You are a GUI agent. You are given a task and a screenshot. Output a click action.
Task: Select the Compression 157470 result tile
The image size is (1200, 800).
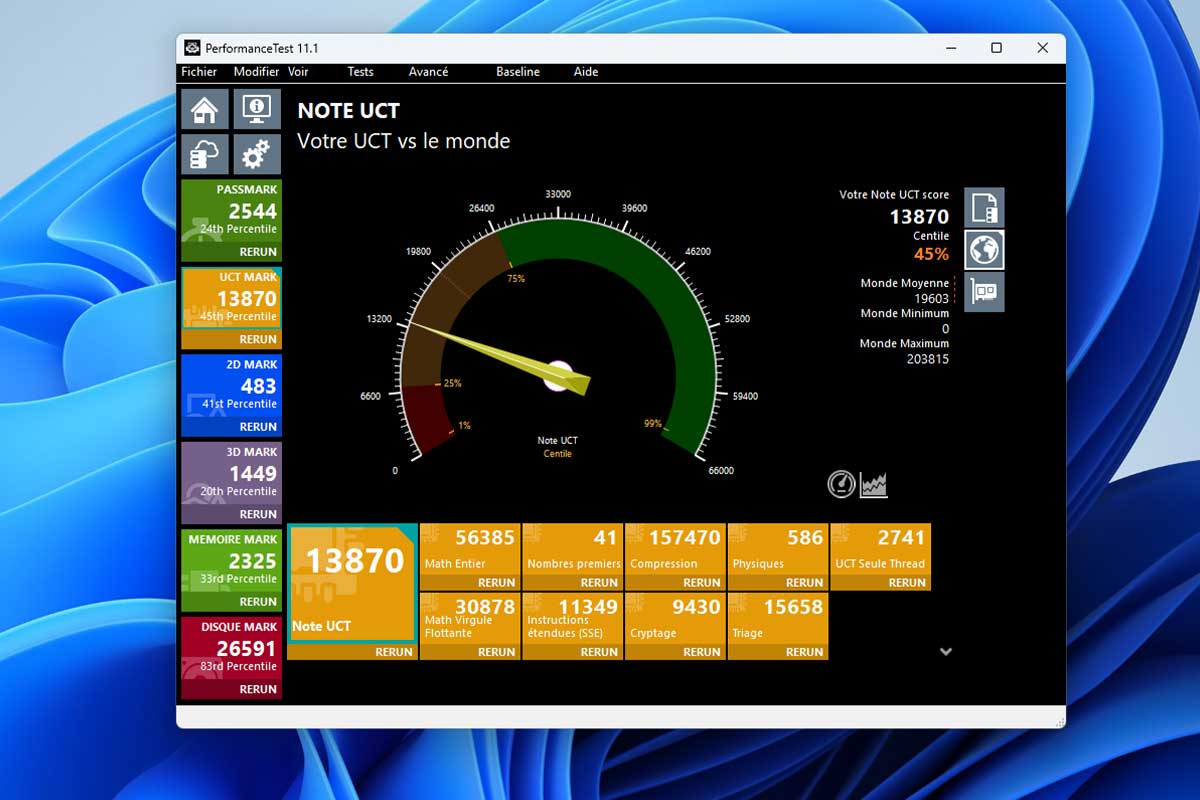pyautogui.click(x=675, y=548)
